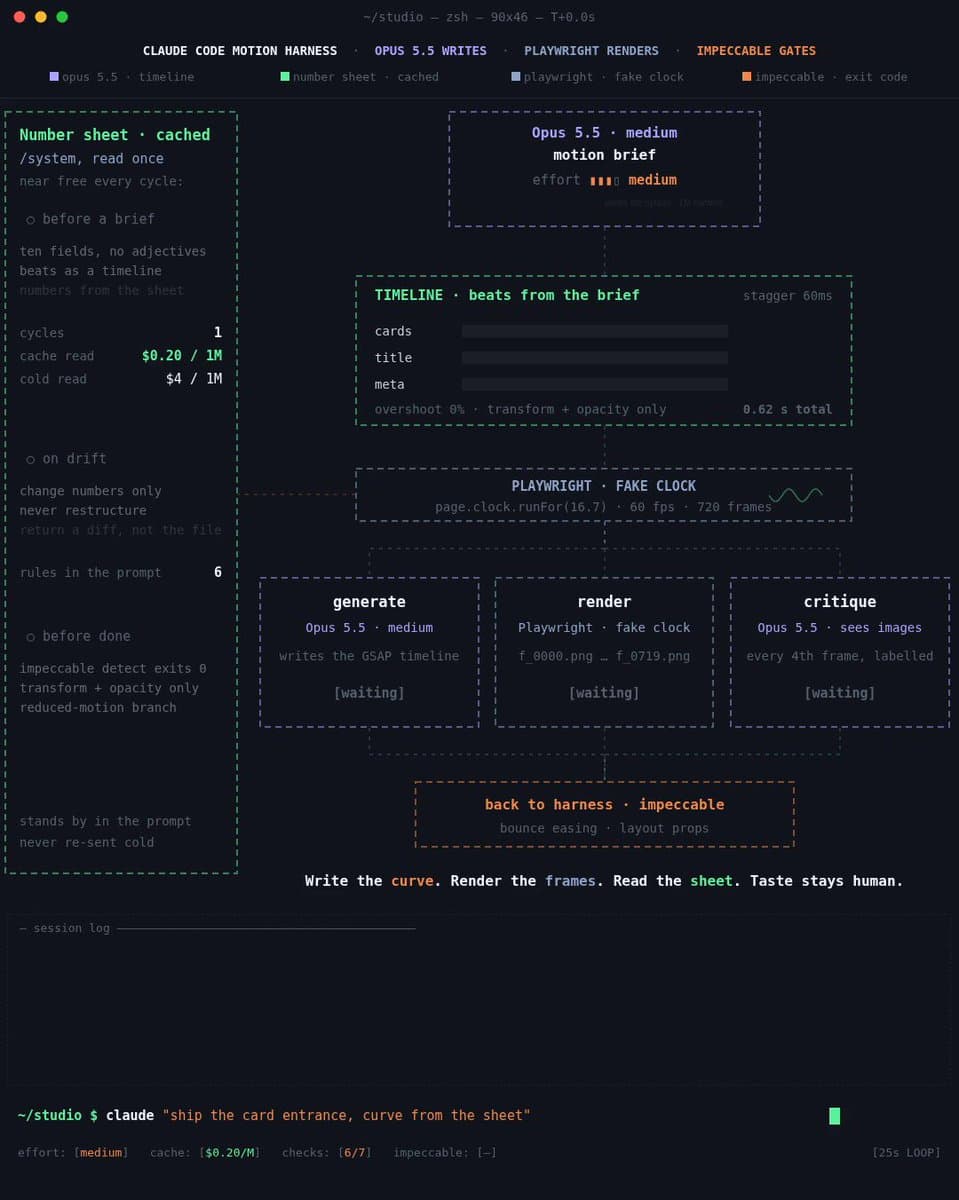Click the '~/studio $' shell prompt
The width and height of the screenshot is (959, 1200).
pos(57,1115)
